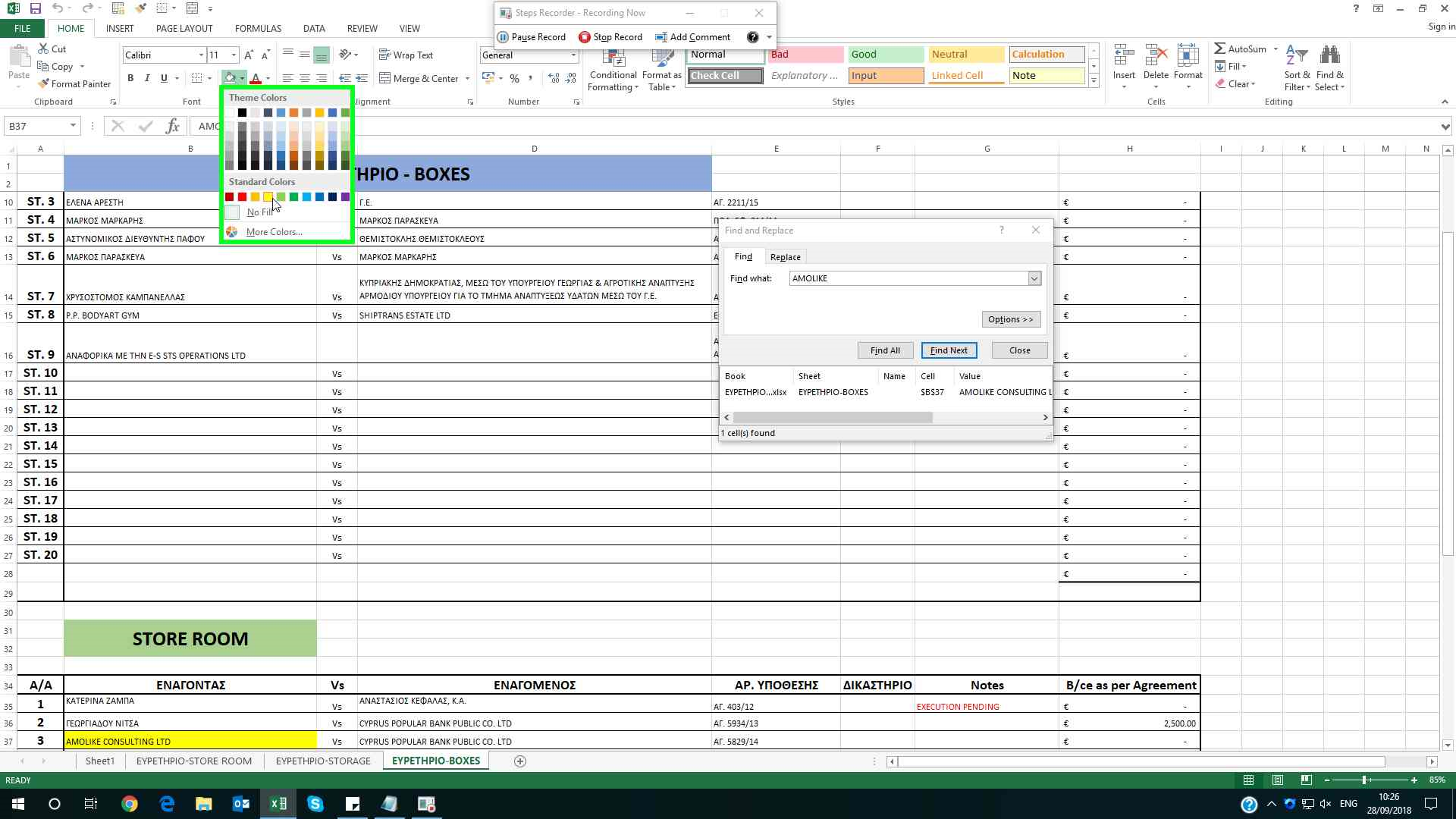
Task: Click the Format Painter icon
Action: pos(44,84)
